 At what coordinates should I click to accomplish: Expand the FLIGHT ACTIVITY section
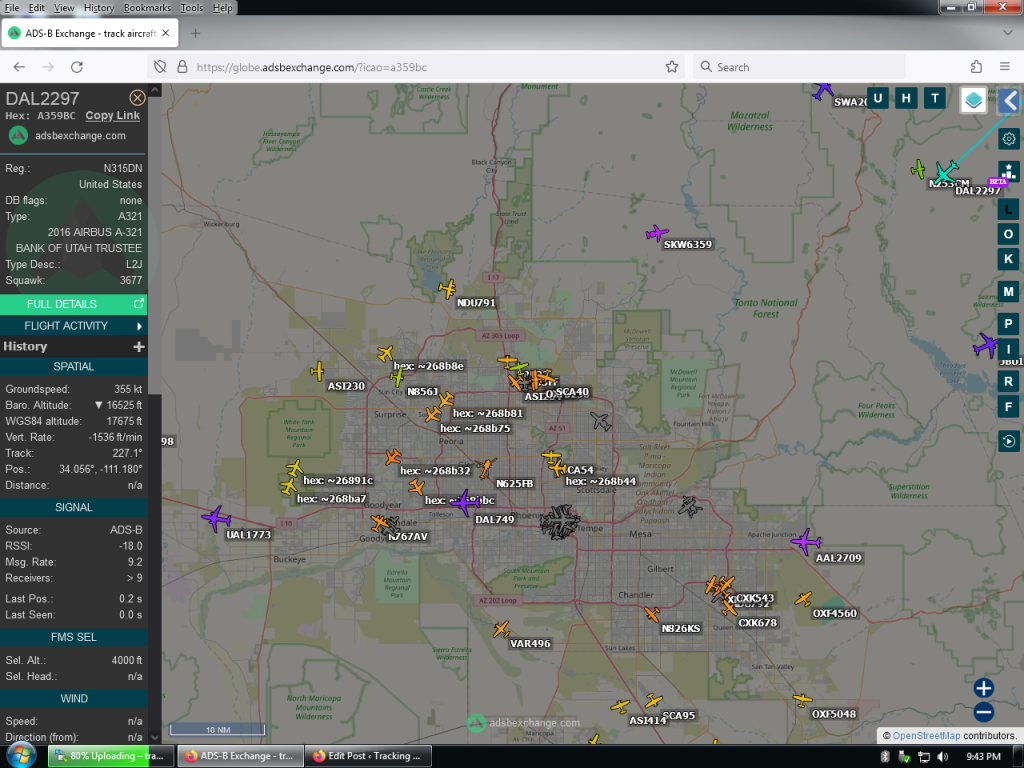[73, 325]
